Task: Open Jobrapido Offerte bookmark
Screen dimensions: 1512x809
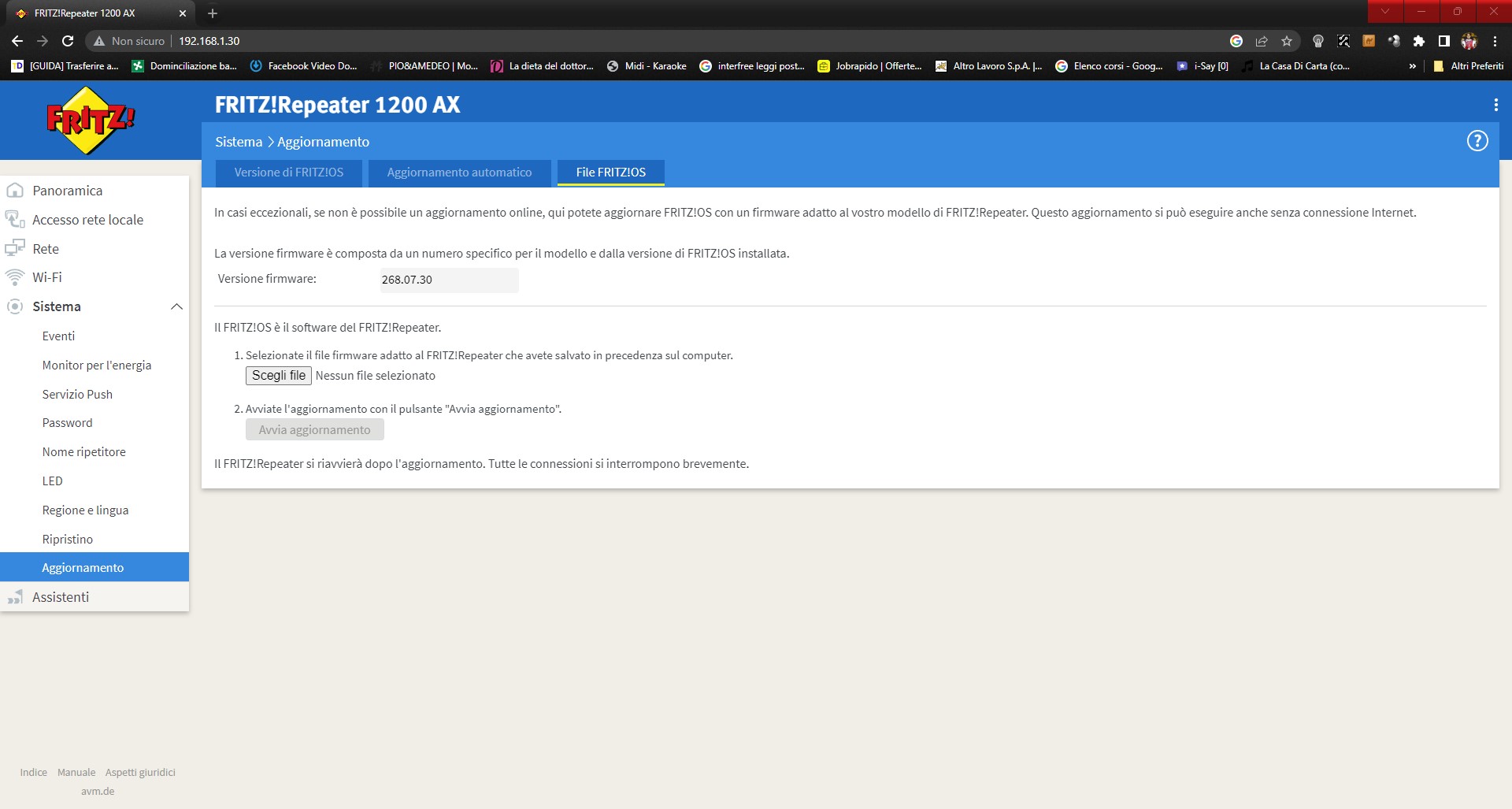Action: (870, 66)
